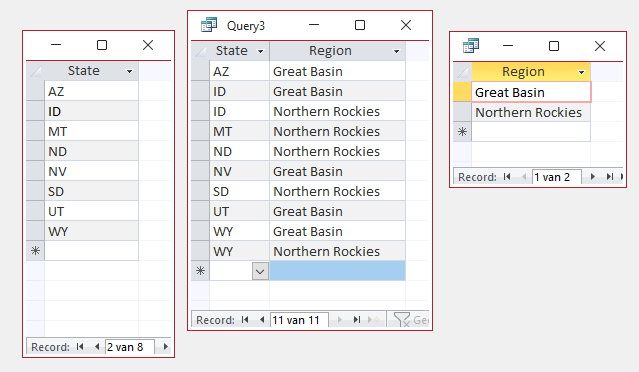This screenshot has width=639, height=372.
Task: Click MT state cell in Query3
Action: [x=239, y=131]
